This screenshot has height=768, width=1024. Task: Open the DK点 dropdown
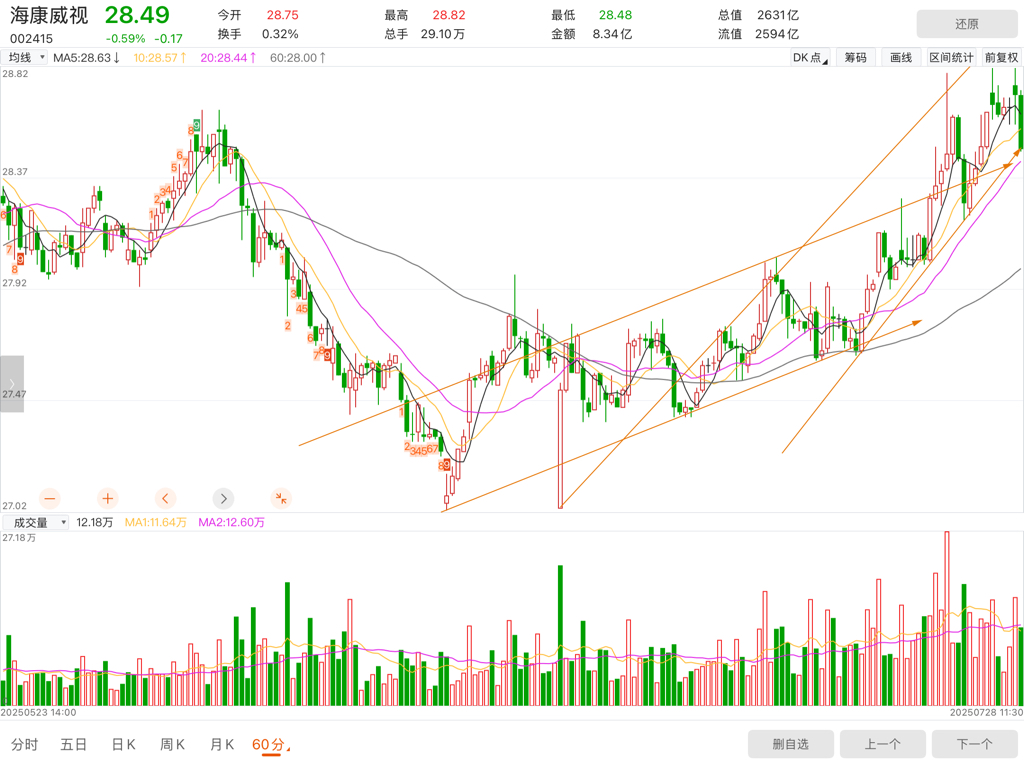click(x=810, y=57)
